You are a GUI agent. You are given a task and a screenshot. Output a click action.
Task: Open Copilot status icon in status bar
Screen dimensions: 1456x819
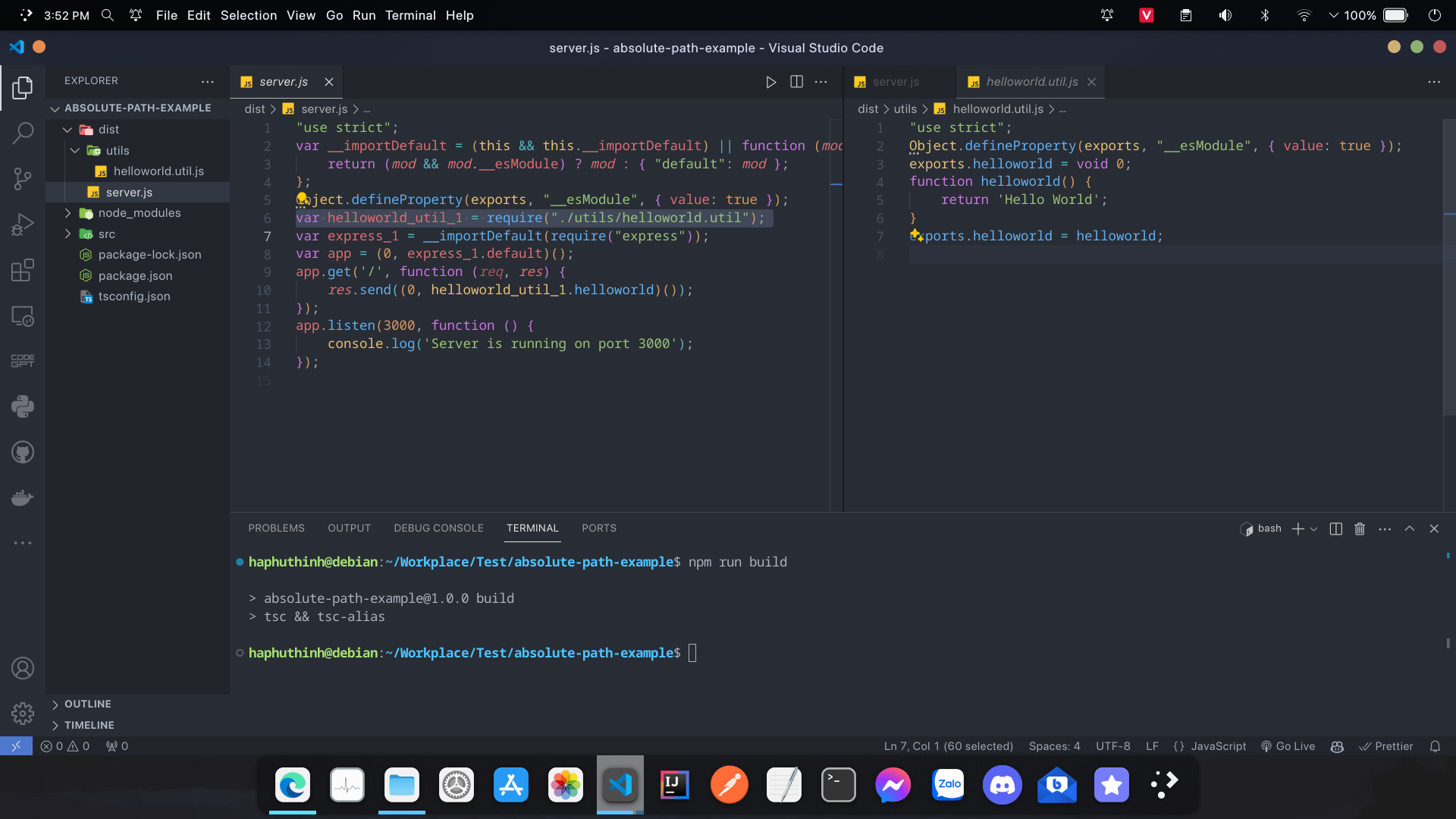(x=1337, y=746)
